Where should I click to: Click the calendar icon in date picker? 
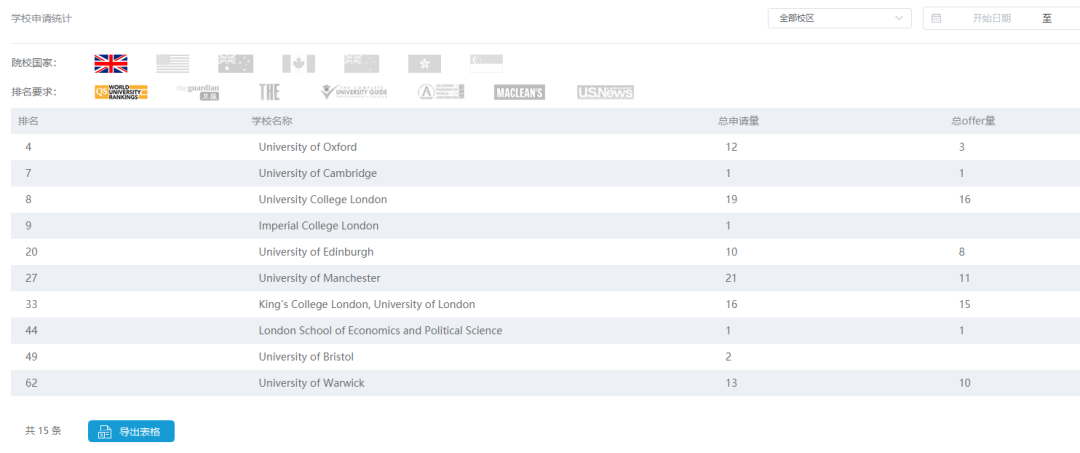[936, 19]
